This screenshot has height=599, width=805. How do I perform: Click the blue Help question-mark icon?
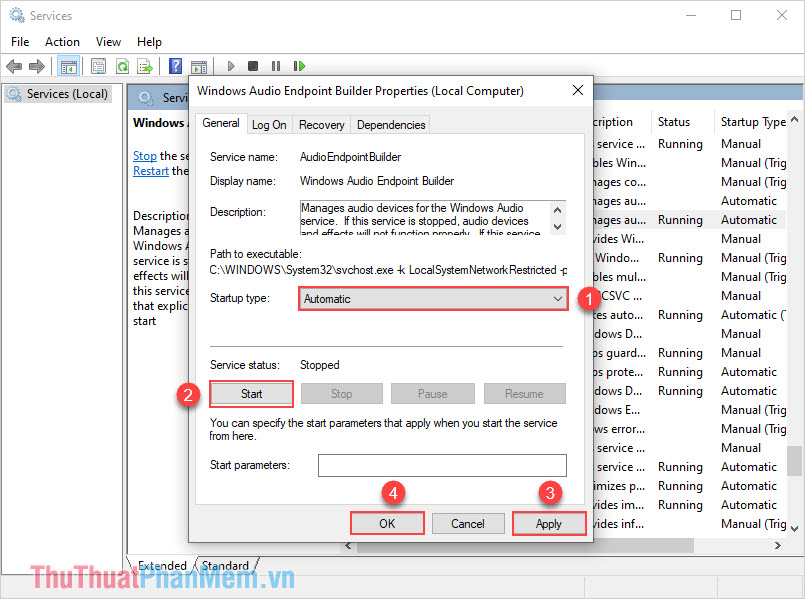(x=176, y=66)
